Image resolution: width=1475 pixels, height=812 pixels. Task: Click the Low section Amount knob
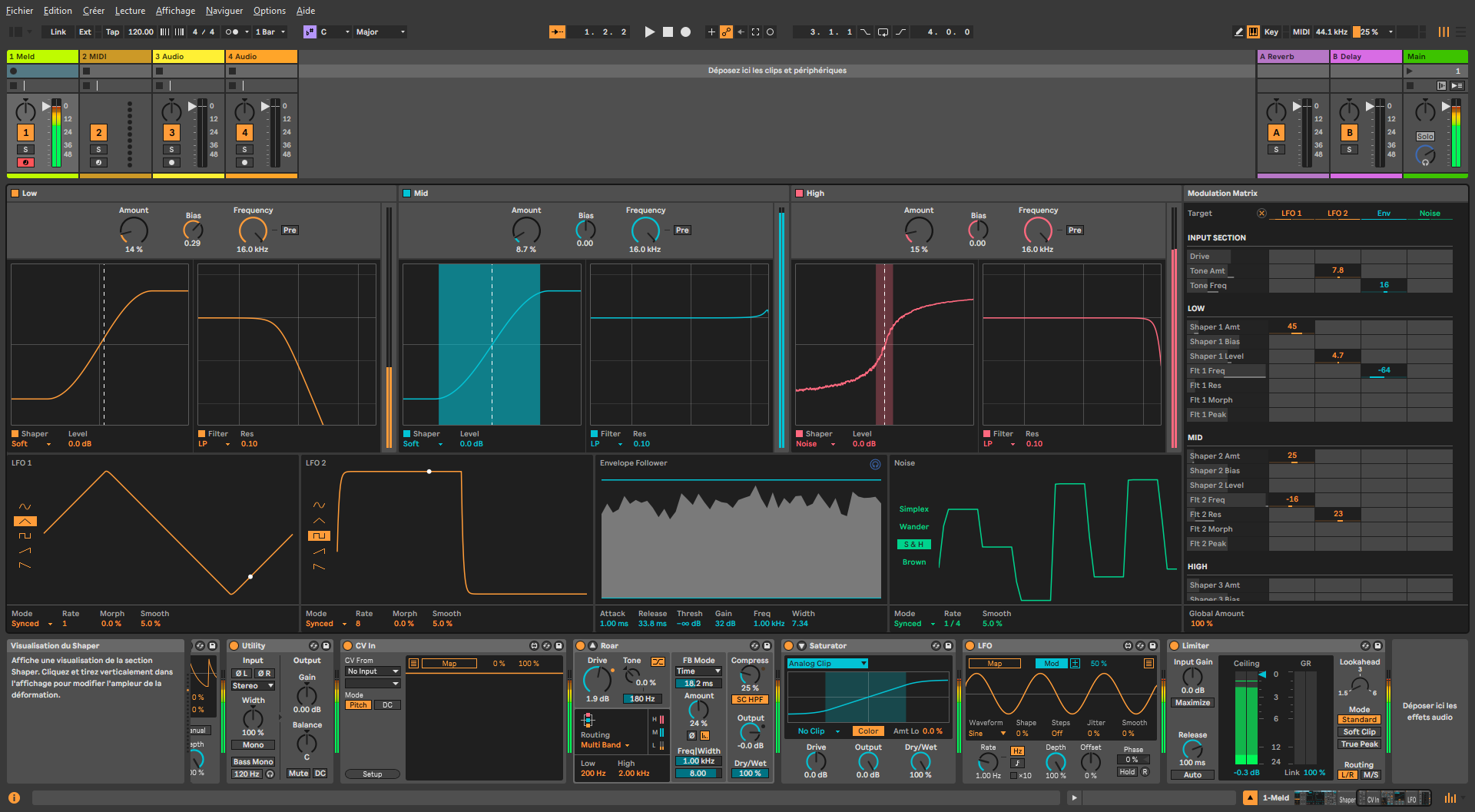(x=134, y=230)
